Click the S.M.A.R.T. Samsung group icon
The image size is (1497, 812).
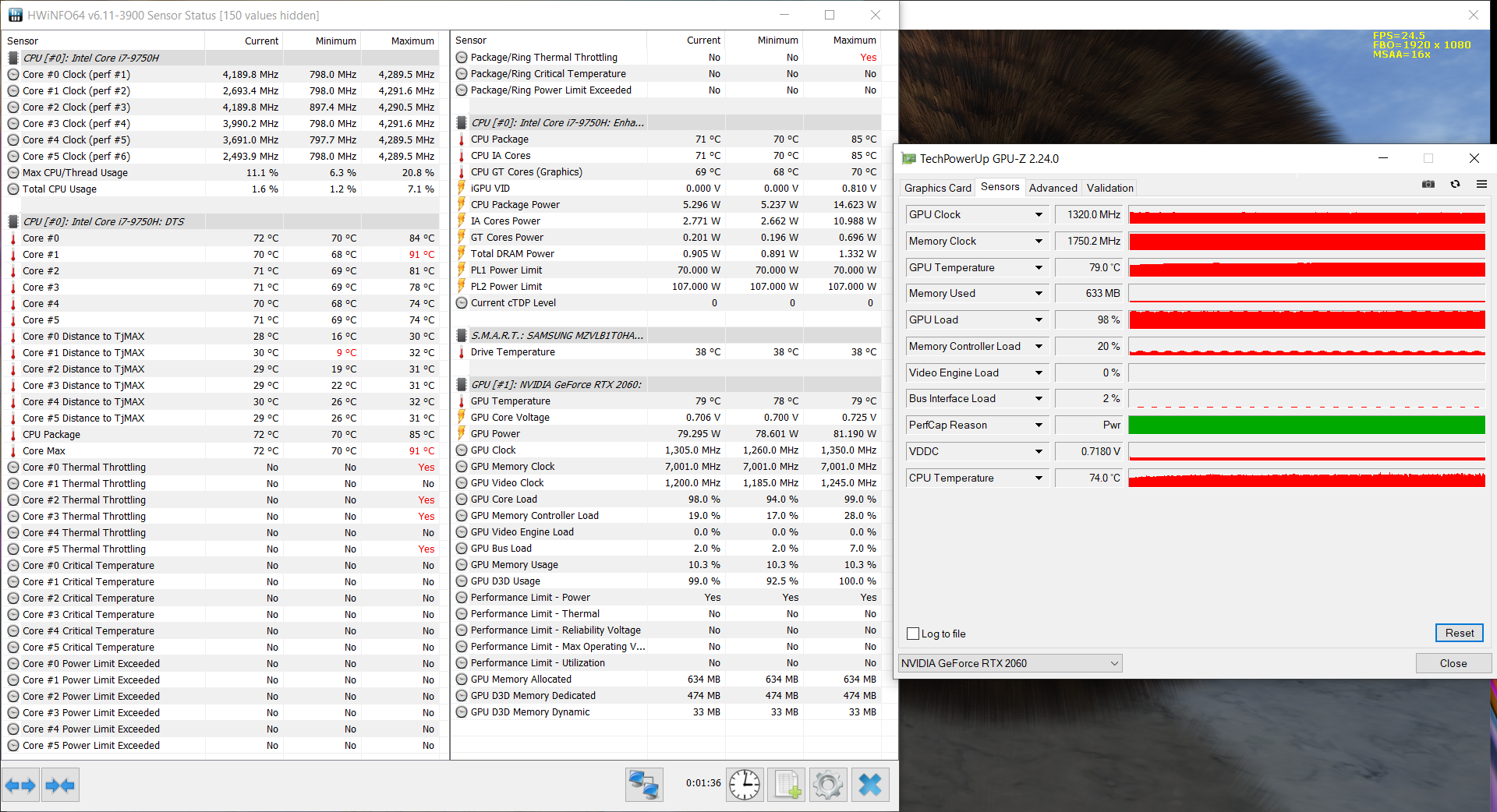click(x=462, y=336)
